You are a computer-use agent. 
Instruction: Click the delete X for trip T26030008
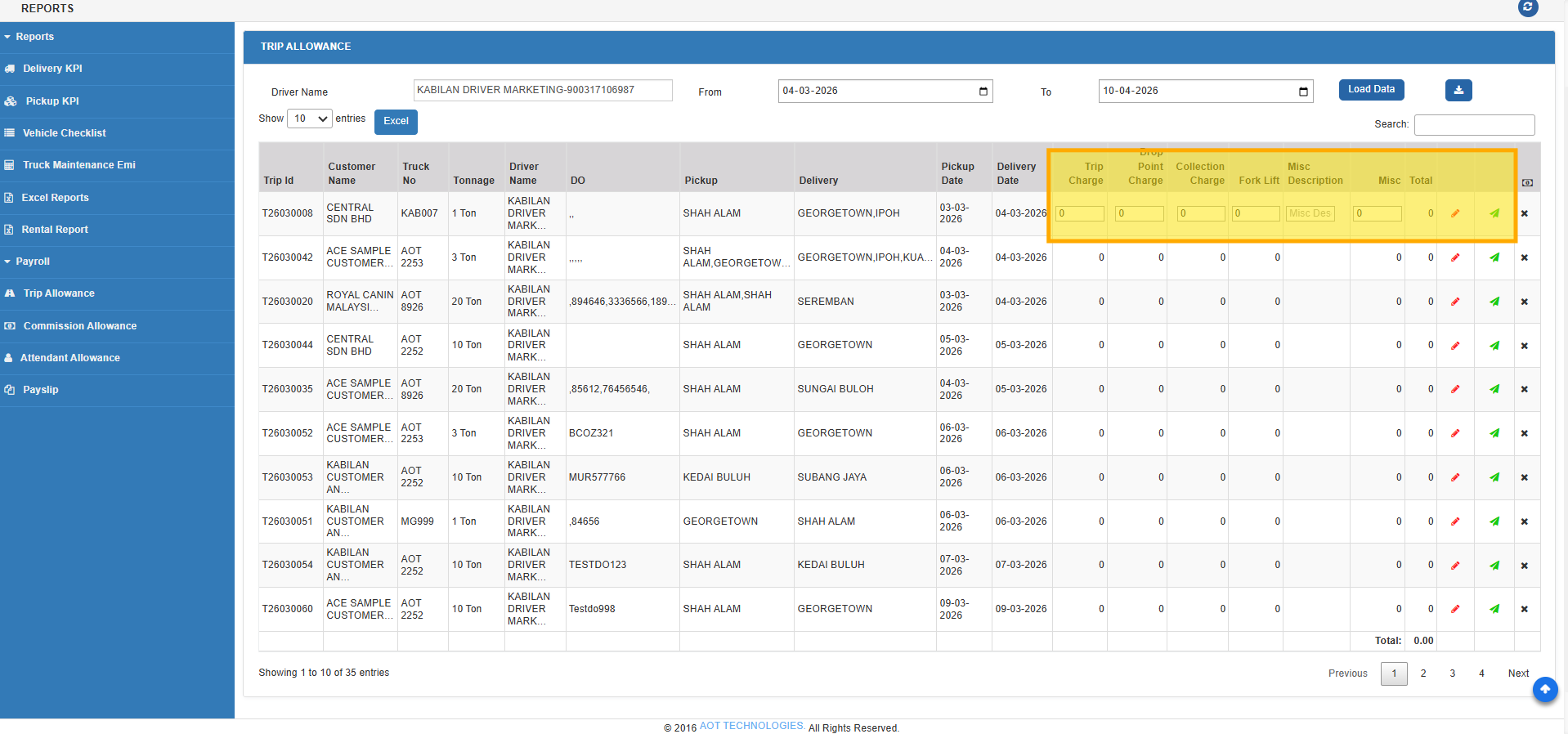1525,213
